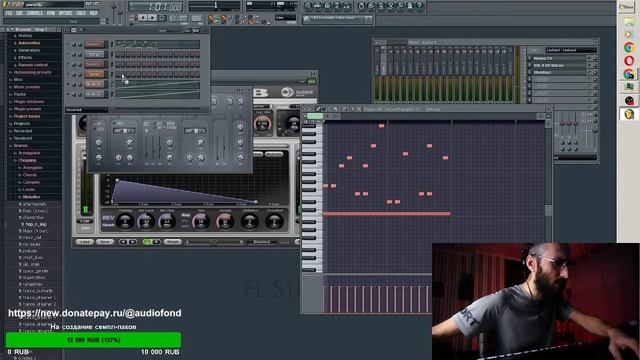Expand the Recorded folder

pyautogui.click(x=22, y=131)
